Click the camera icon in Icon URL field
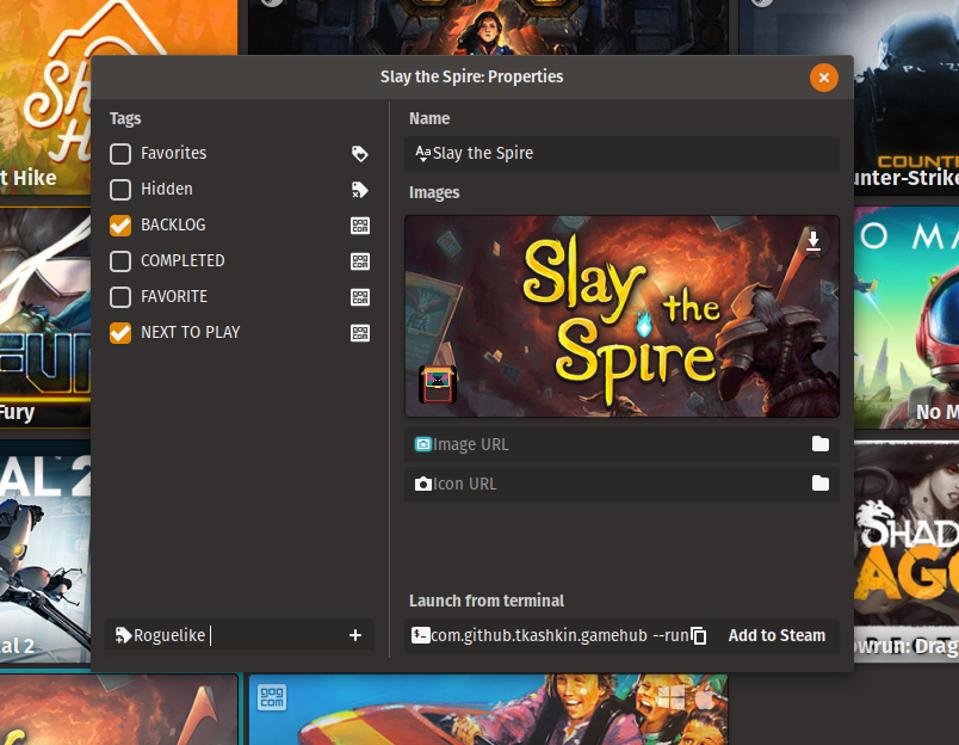 pos(423,484)
